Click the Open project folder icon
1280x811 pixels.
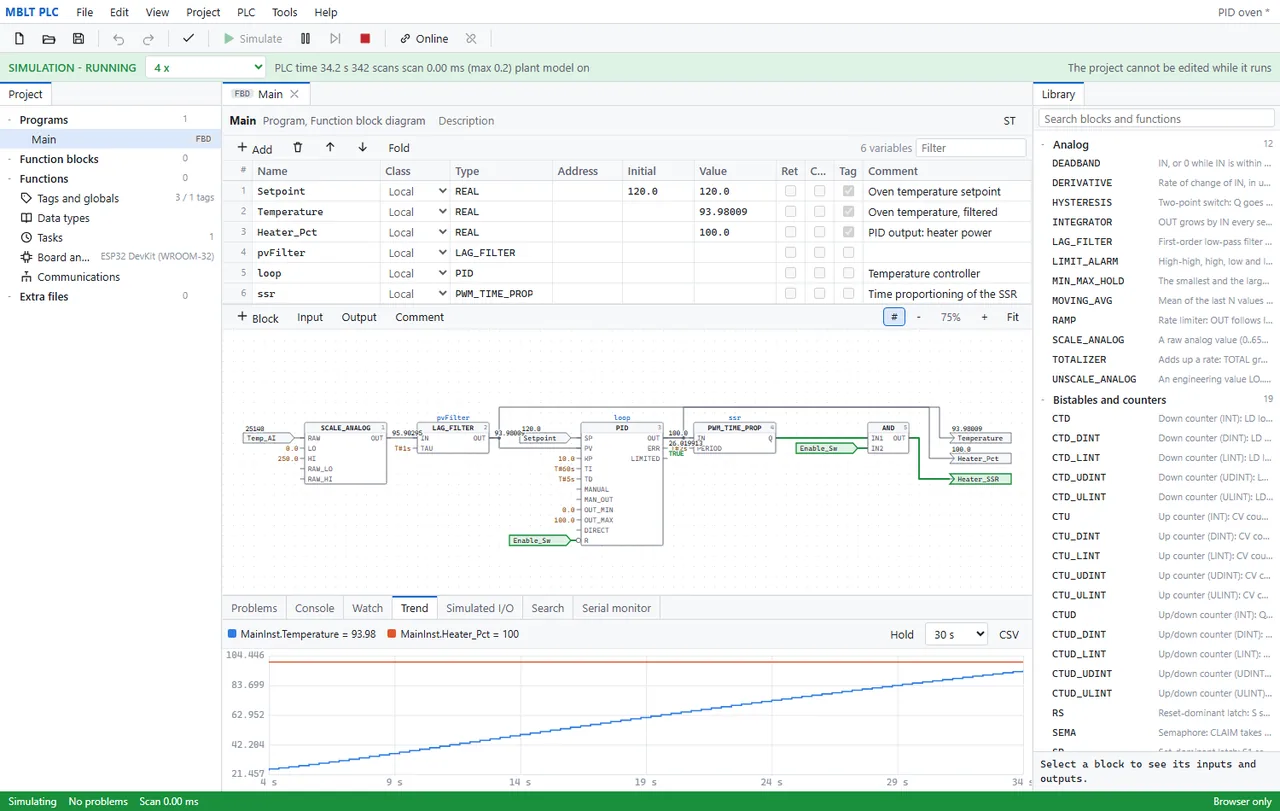[49, 39]
